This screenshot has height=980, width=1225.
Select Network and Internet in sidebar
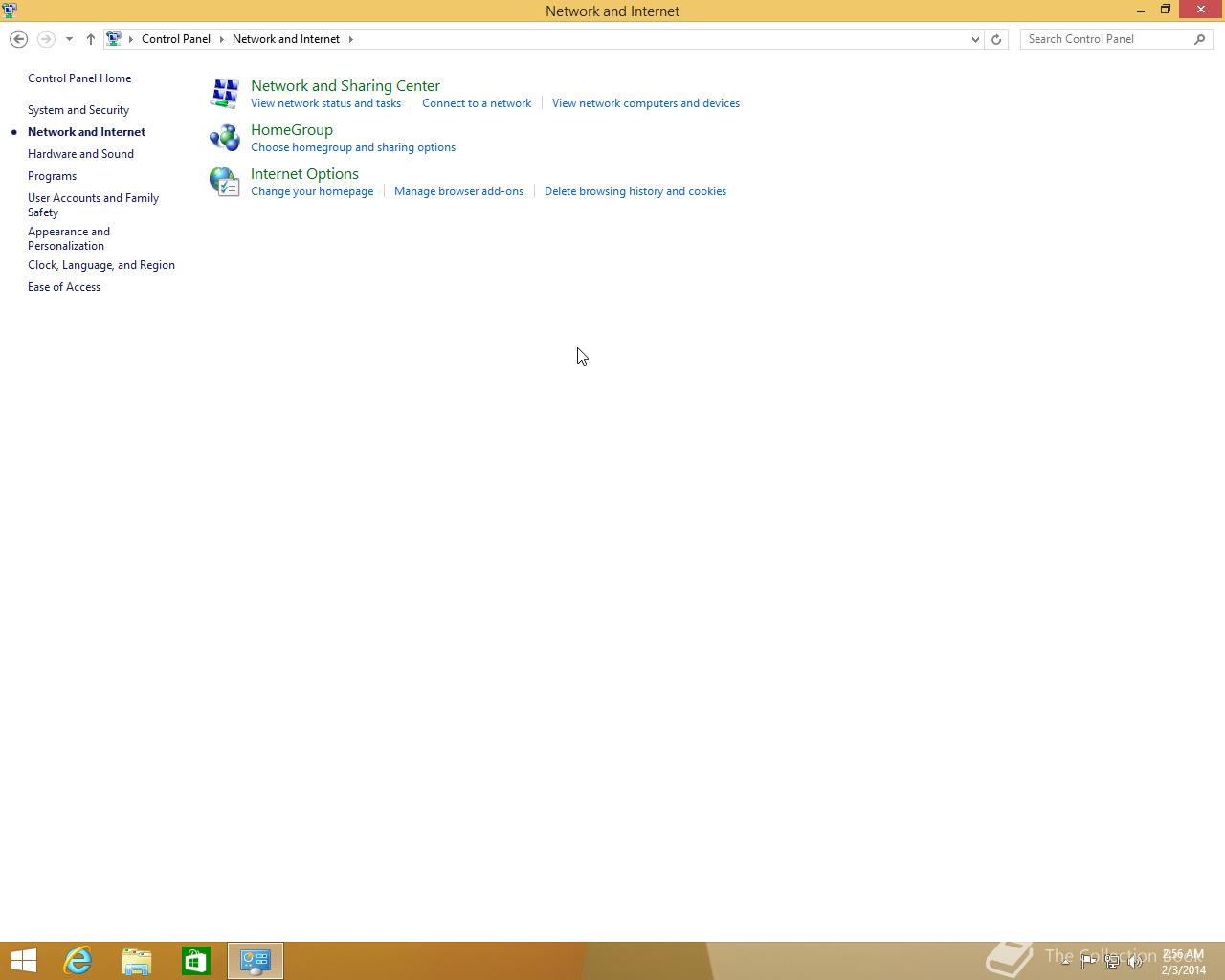click(x=86, y=132)
